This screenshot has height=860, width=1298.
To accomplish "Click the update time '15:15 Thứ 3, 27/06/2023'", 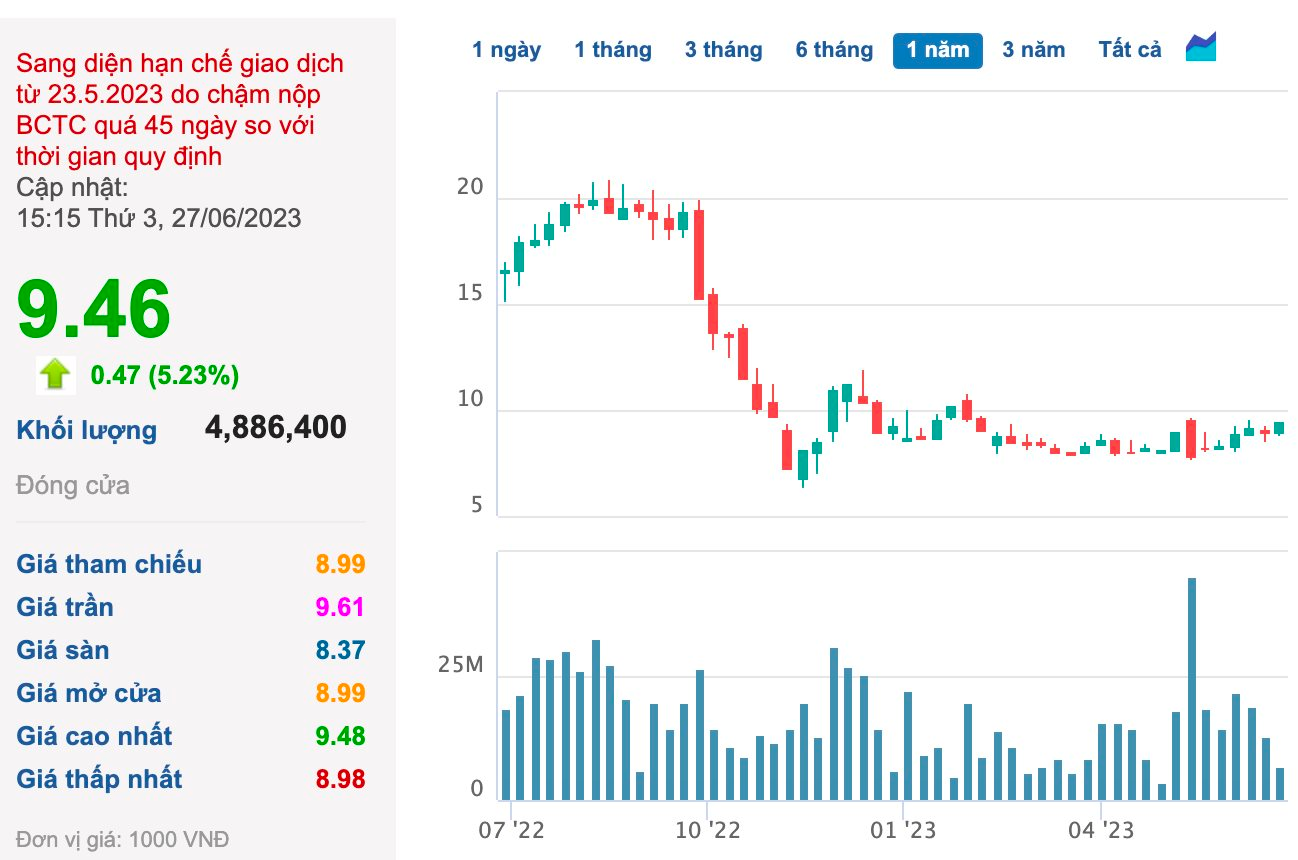I will coord(159,218).
